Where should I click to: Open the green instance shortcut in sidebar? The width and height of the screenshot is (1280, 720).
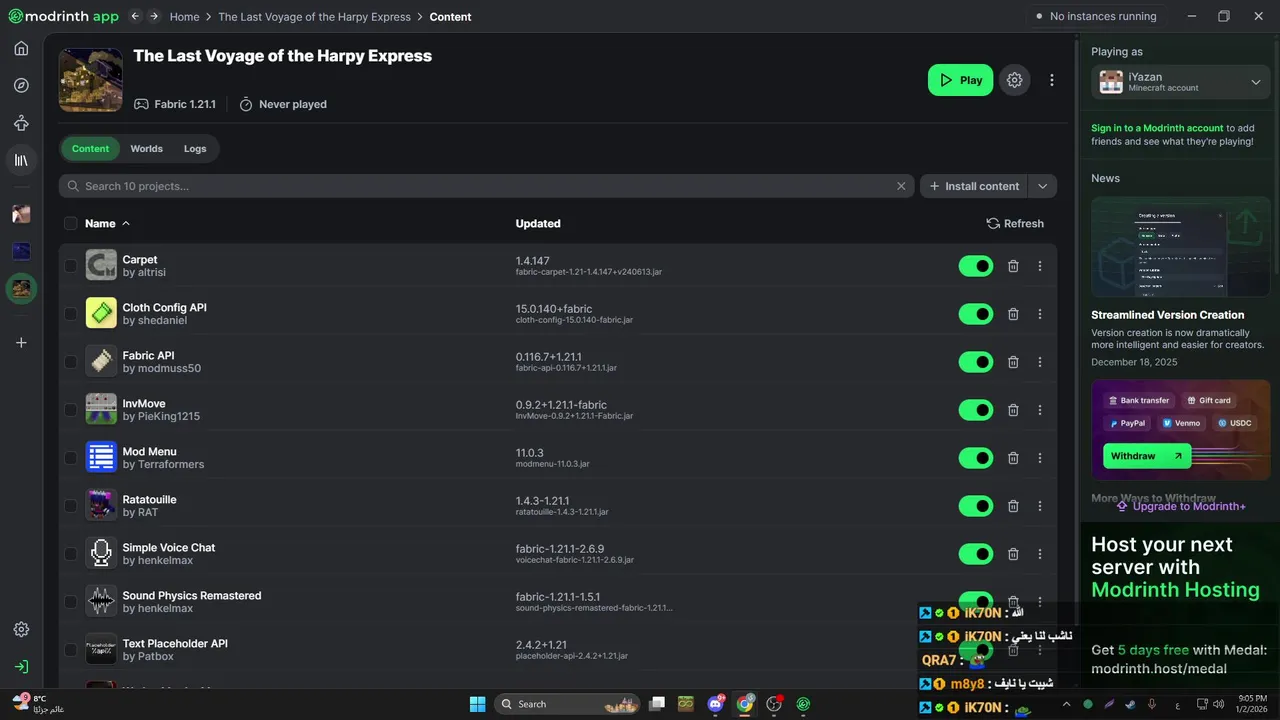21,289
